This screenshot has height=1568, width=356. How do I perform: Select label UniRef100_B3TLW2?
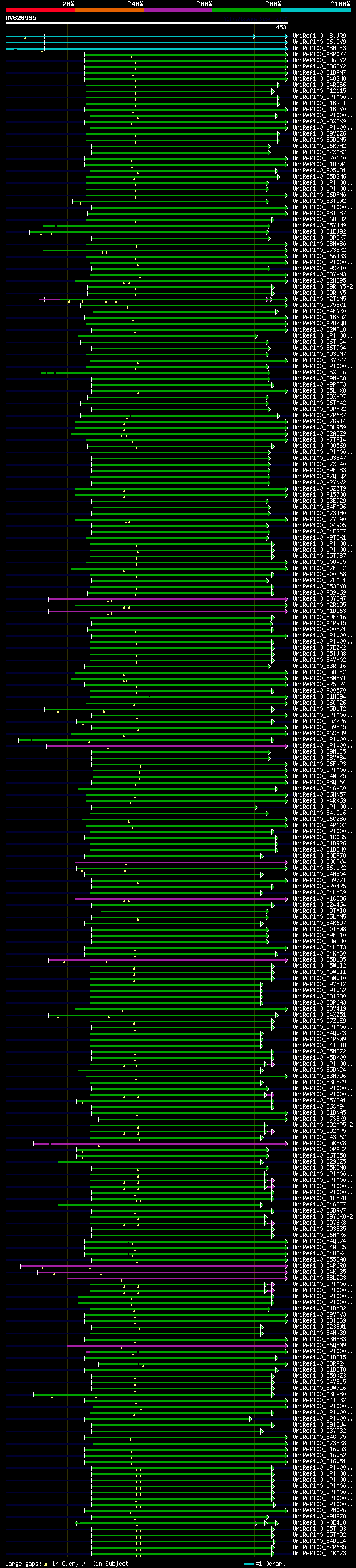(x=319, y=201)
